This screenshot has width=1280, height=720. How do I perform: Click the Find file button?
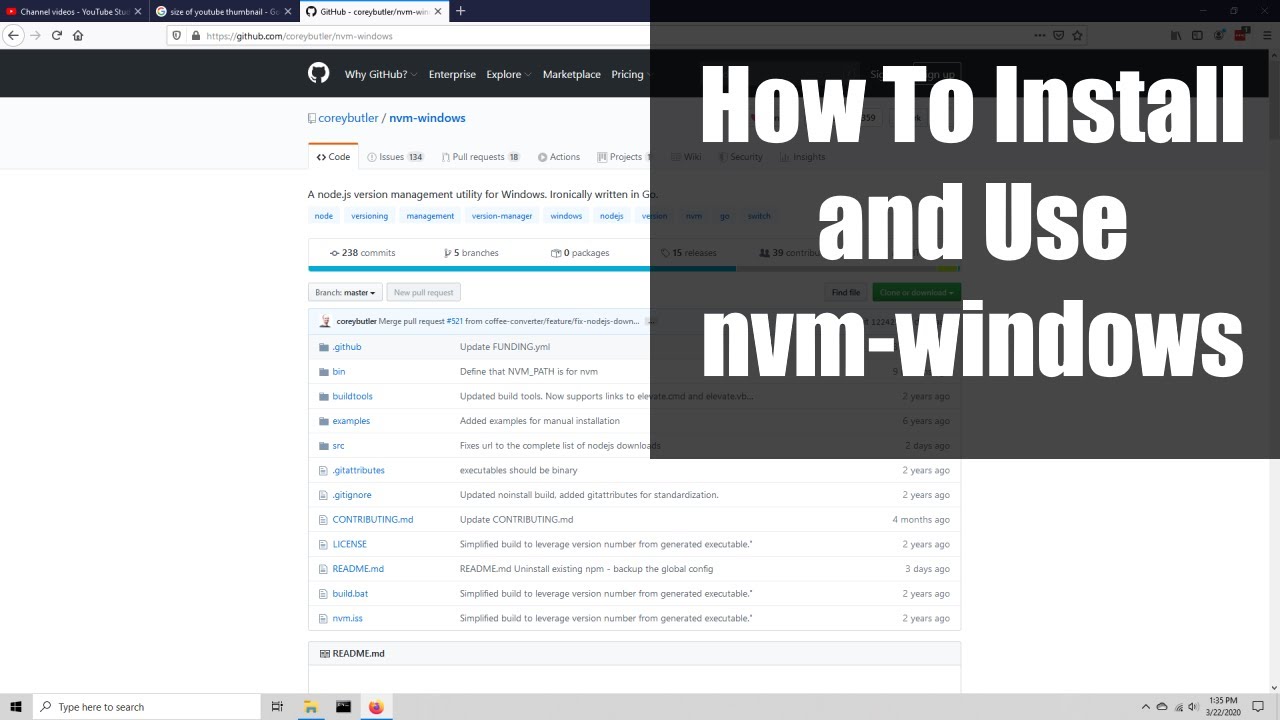[x=846, y=293]
